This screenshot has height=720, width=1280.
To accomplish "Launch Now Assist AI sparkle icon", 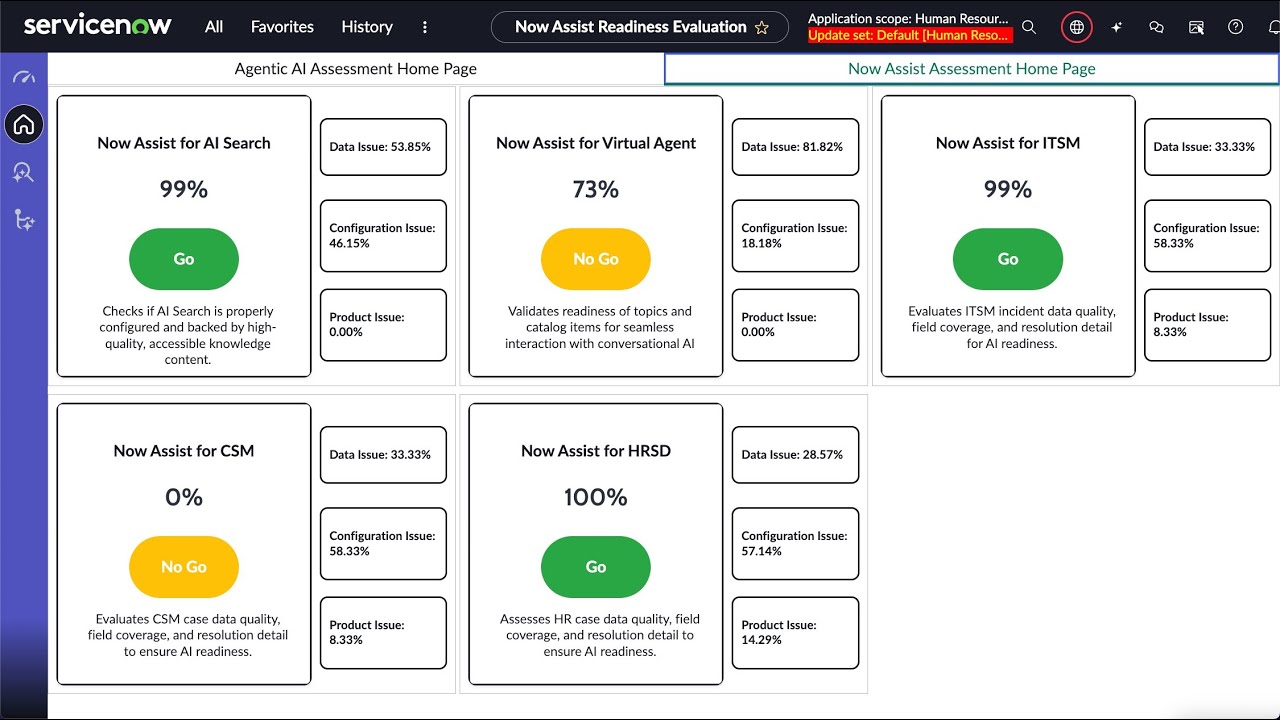I will 1116,27.
